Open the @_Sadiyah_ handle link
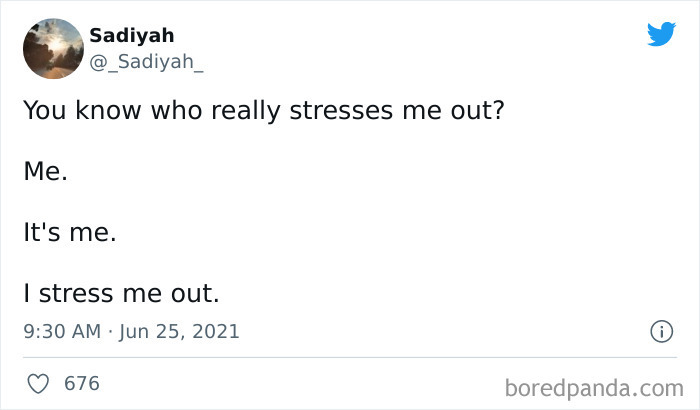The height and width of the screenshot is (410, 700). [147, 61]
